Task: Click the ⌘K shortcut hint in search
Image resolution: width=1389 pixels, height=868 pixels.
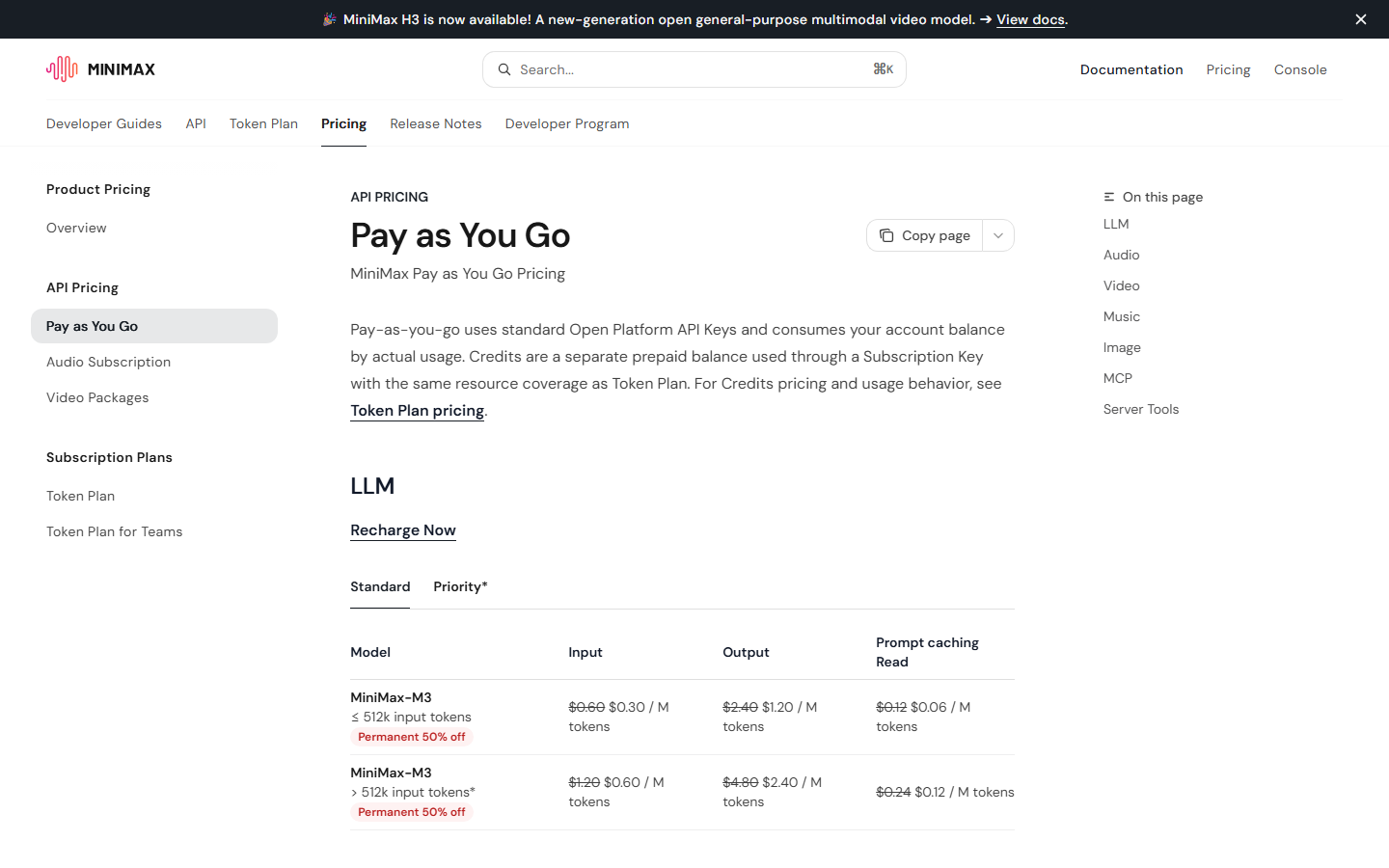Action: [x=884, y=69]
